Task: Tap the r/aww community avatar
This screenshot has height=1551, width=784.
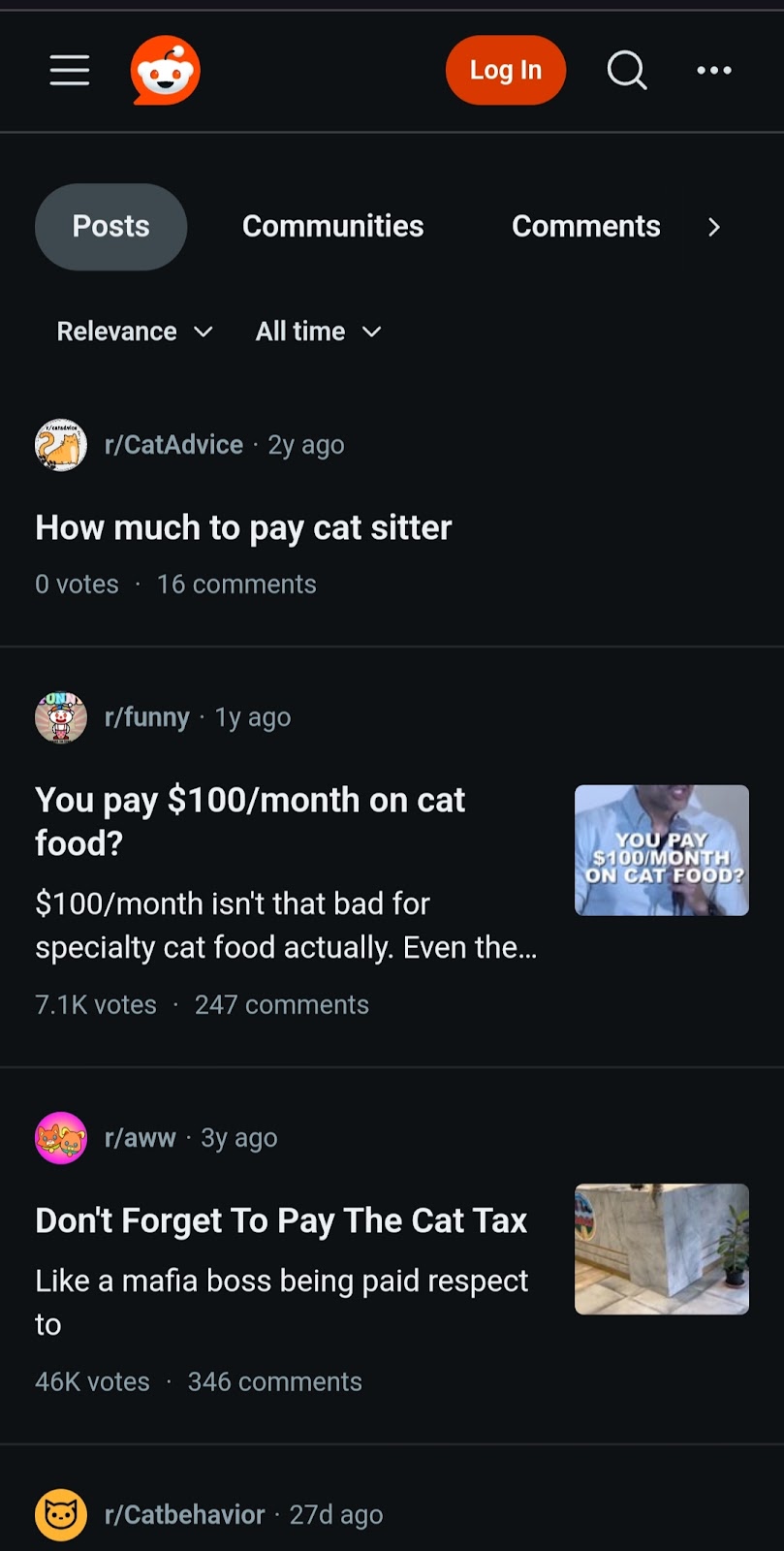Action: (x=61, y=1138)
